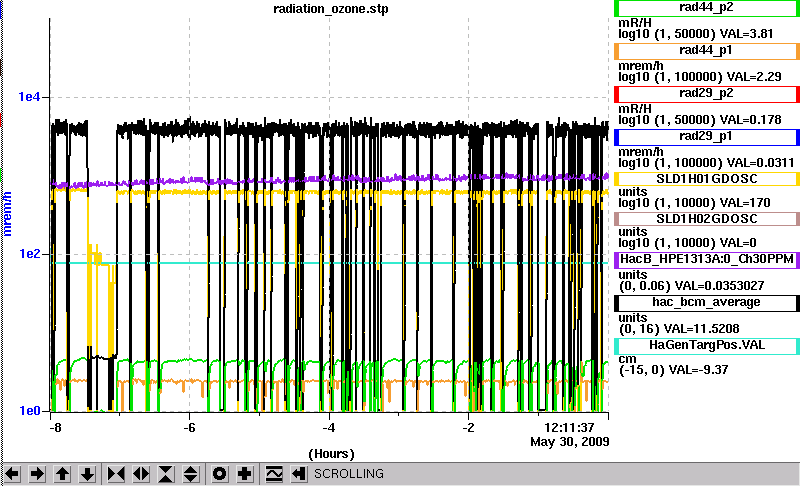Image resolution: width=800 pixels, height=486 pixels.
Task: Pan the plot left with arrow button
Action: tap(12, 474)
